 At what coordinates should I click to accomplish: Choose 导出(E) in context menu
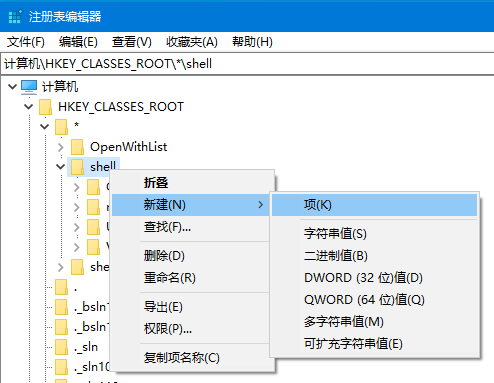click(x=190, y=307)
